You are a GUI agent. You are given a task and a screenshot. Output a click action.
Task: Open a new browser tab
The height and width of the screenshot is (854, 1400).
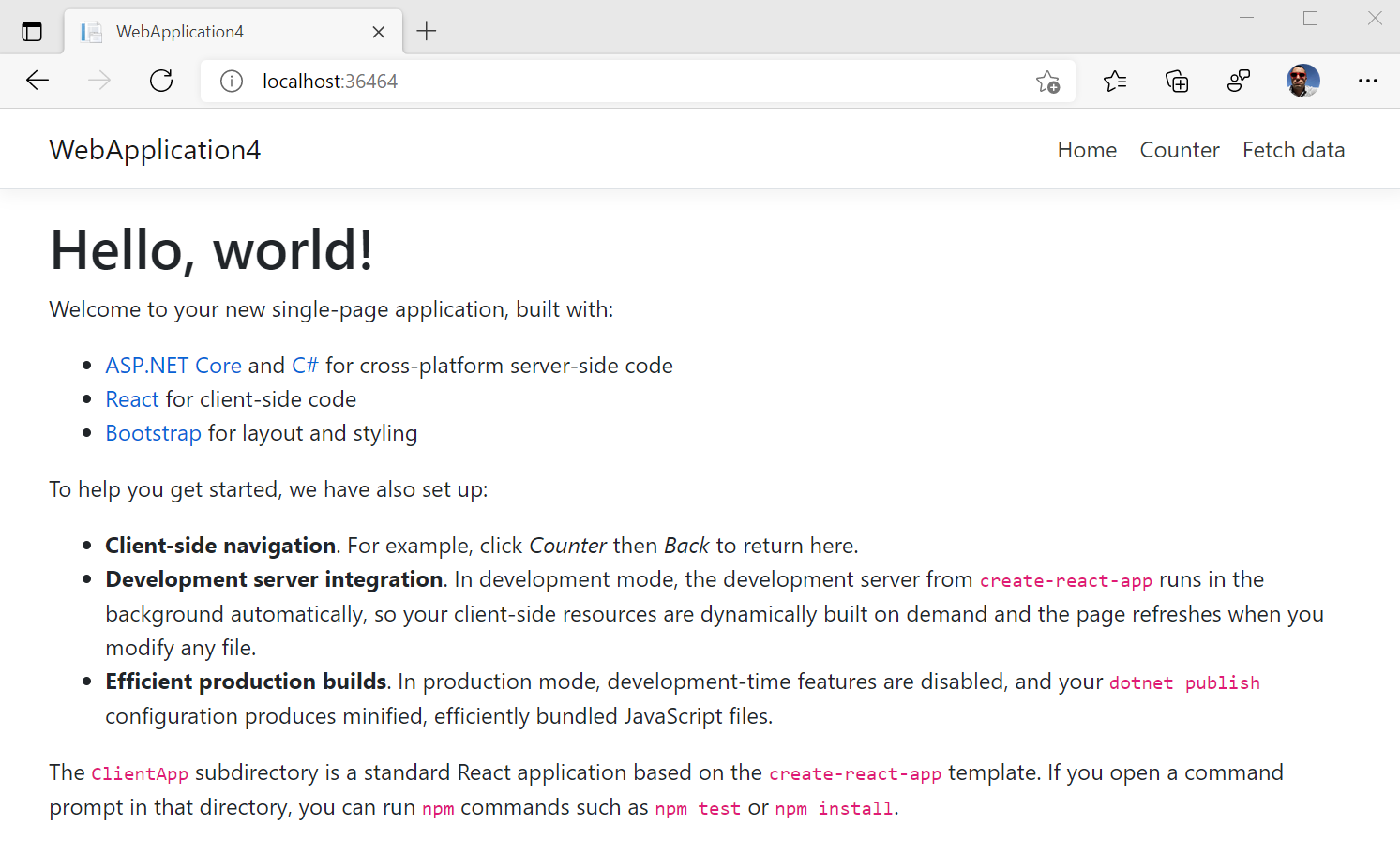[427, 30]
